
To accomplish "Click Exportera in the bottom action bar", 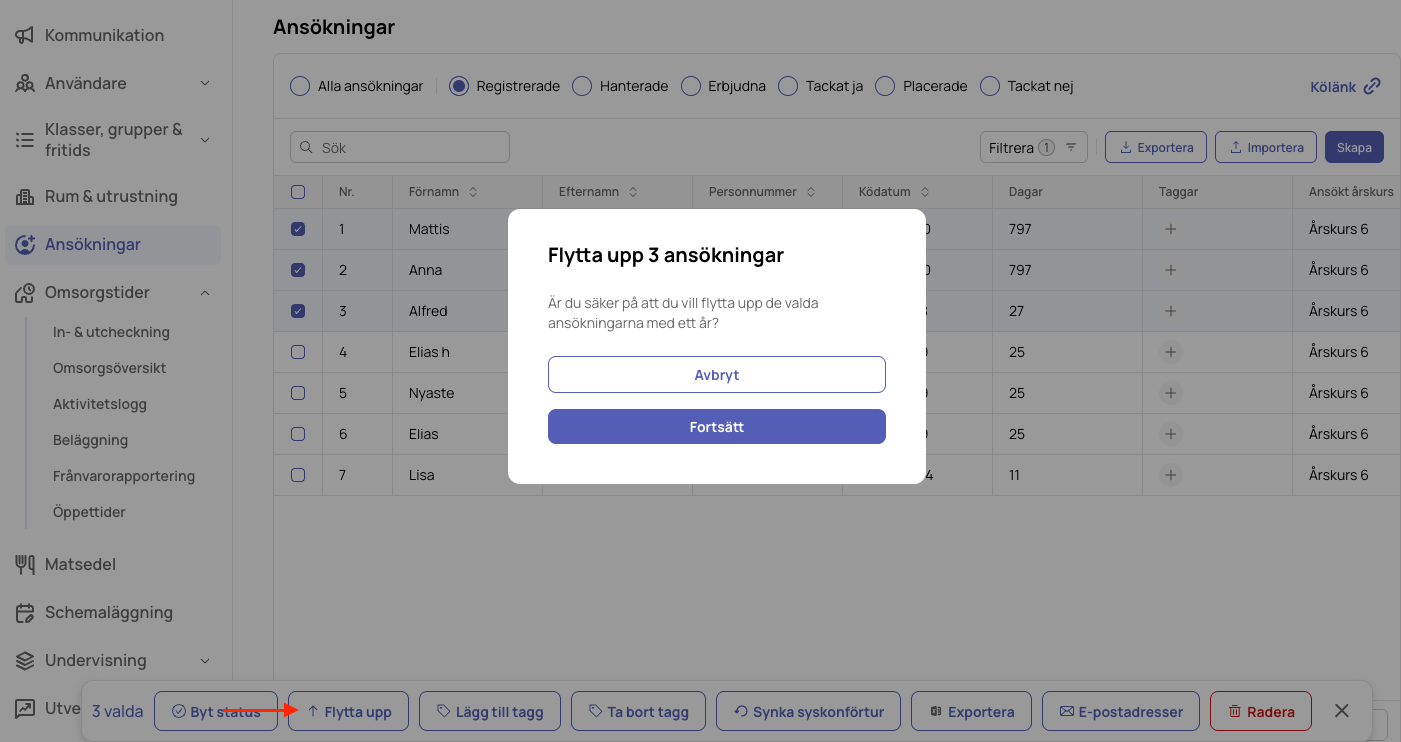I will click(971, 712).
